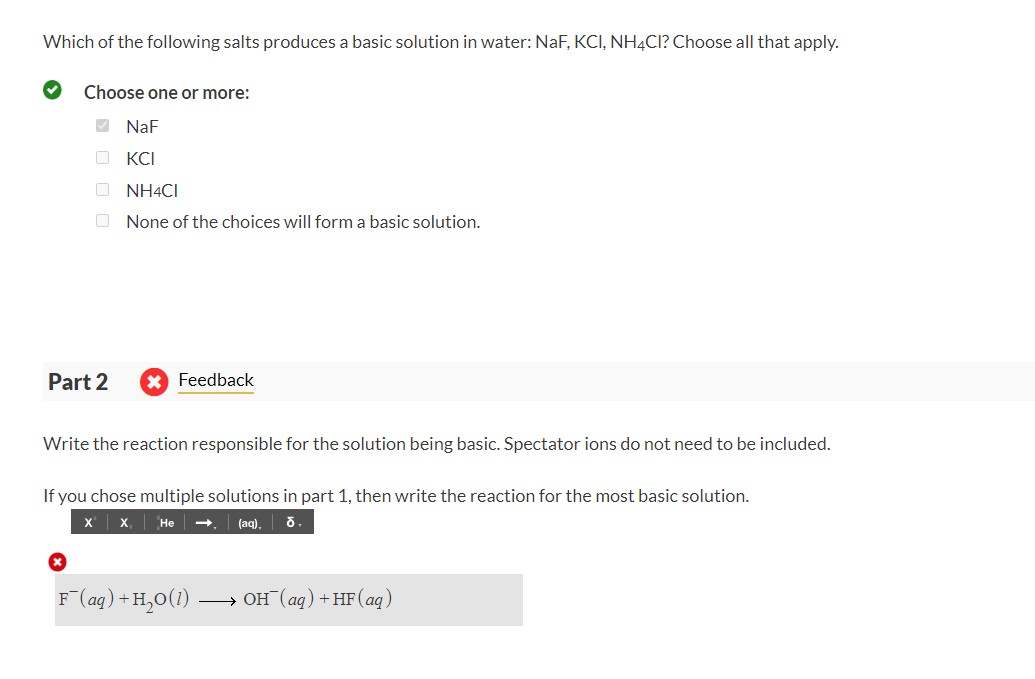Screen dimensions: 1035x679
Task: Select the superscript X tool in equation toolbar
Action: [x=87, y=521]
